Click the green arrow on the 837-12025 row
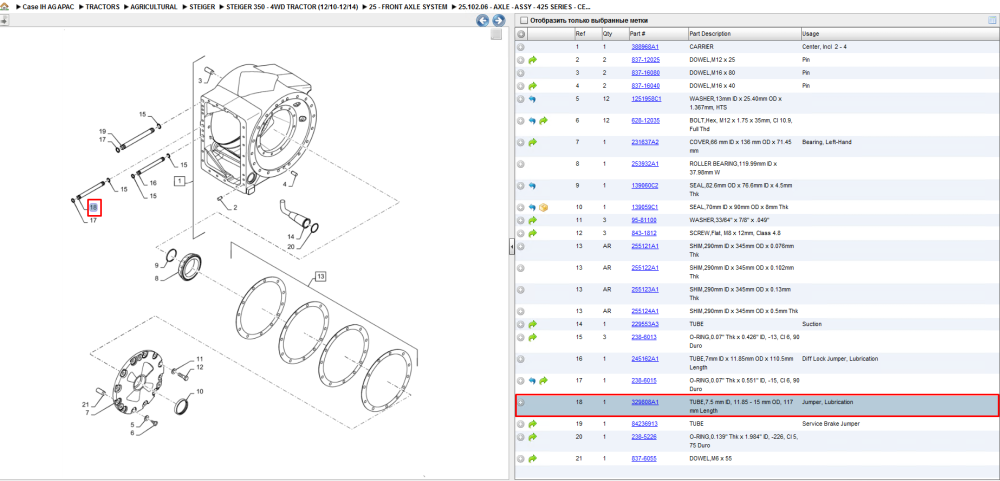Viewport: 1000px width, 481px height. click(533, 60)
